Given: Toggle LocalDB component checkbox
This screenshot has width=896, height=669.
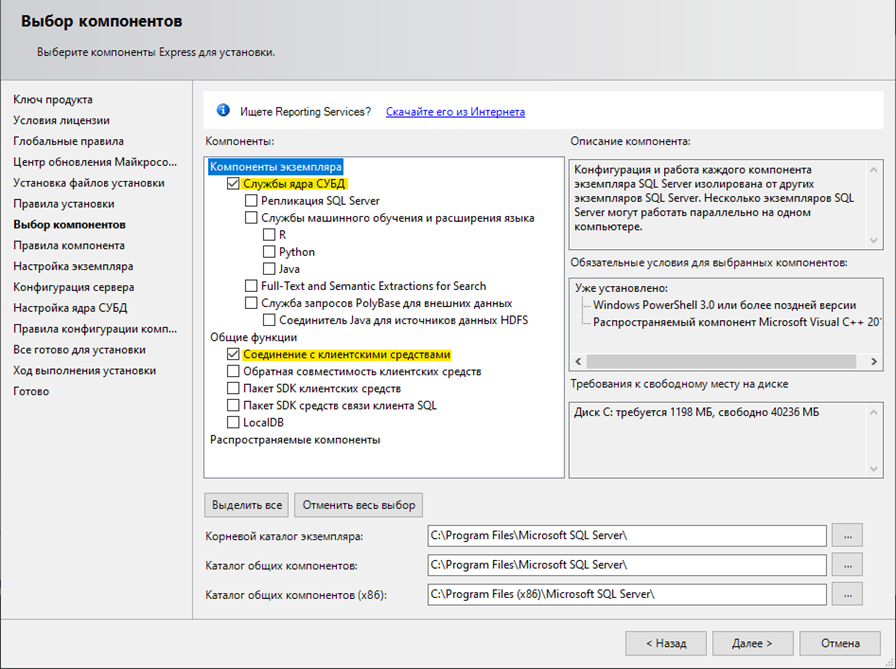Looking at the screenshot, I should pos(234,422).
